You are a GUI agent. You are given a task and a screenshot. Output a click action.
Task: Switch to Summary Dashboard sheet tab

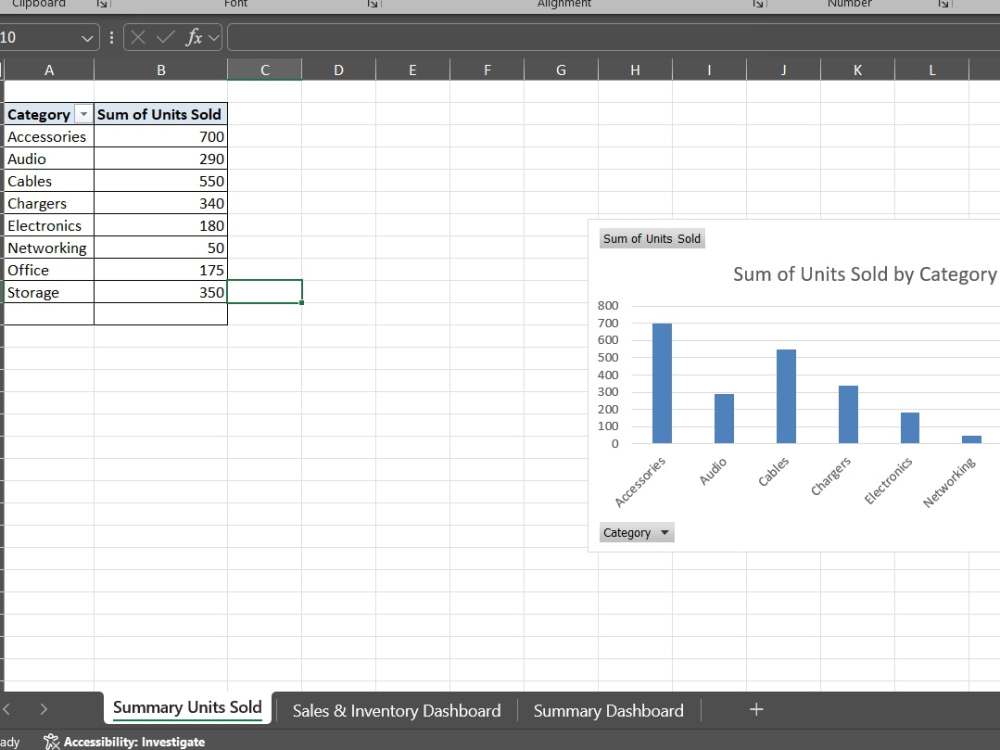tap(608, 710)
